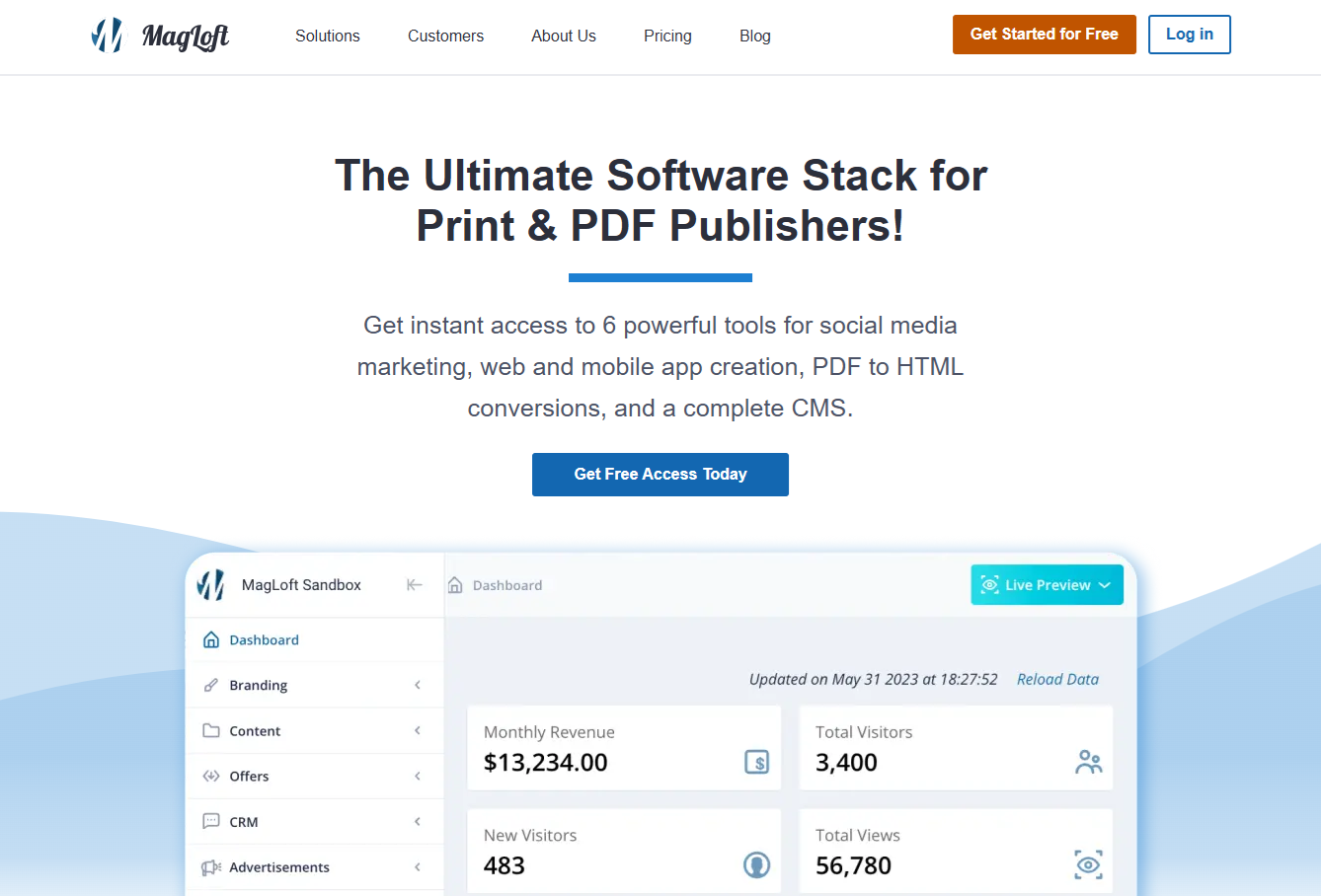The image size is (1321, 896).
Task: Click the MagLoft logo in header
Action: coord(160,36)
